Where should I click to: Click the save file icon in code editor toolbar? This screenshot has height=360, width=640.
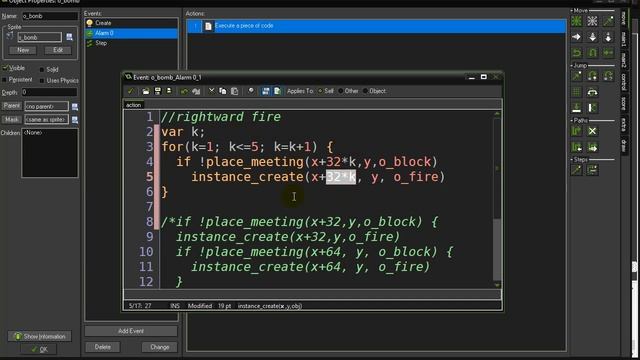[157, 91]
